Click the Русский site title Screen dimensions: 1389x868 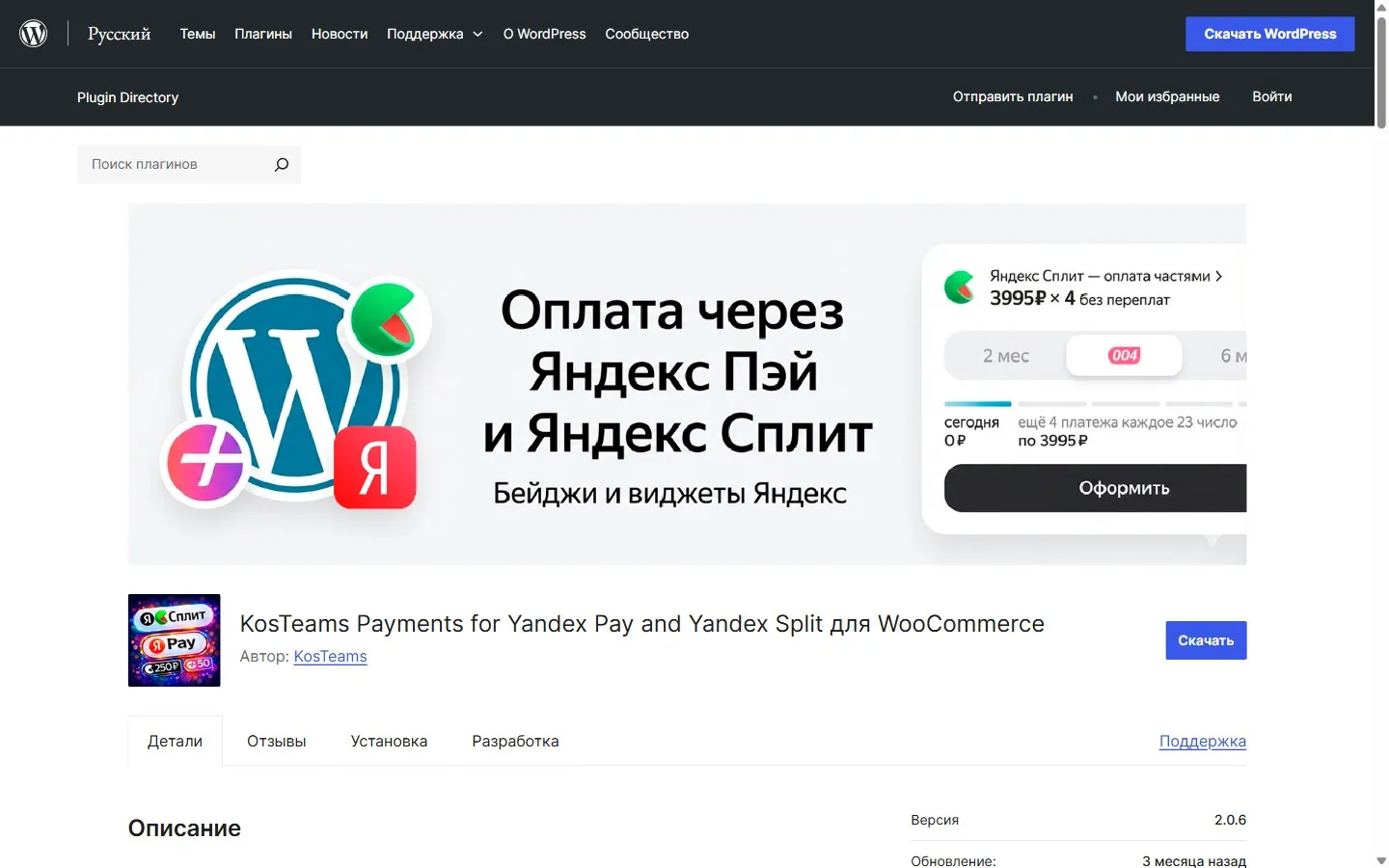pyautogui.click(x=120, y=34)
